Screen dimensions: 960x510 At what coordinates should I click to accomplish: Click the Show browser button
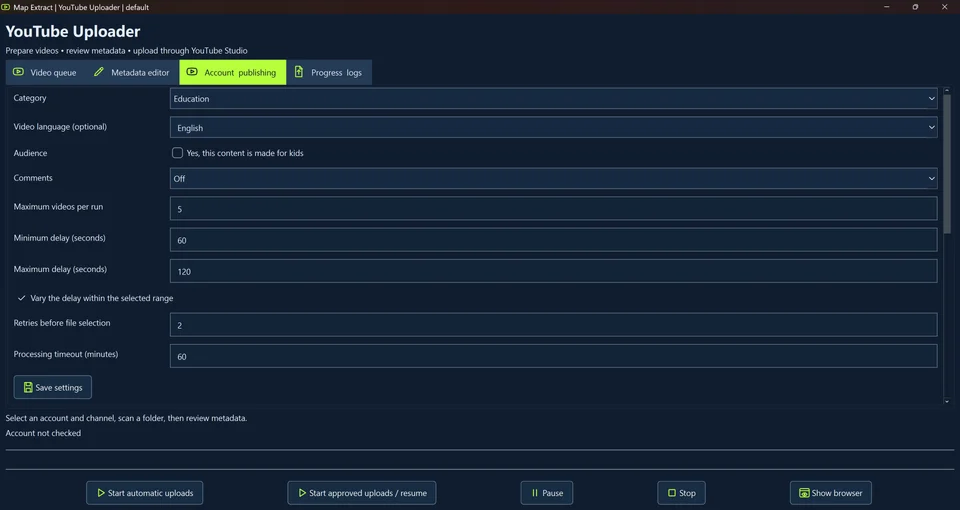pyautogui.click(x=831, y=493)
